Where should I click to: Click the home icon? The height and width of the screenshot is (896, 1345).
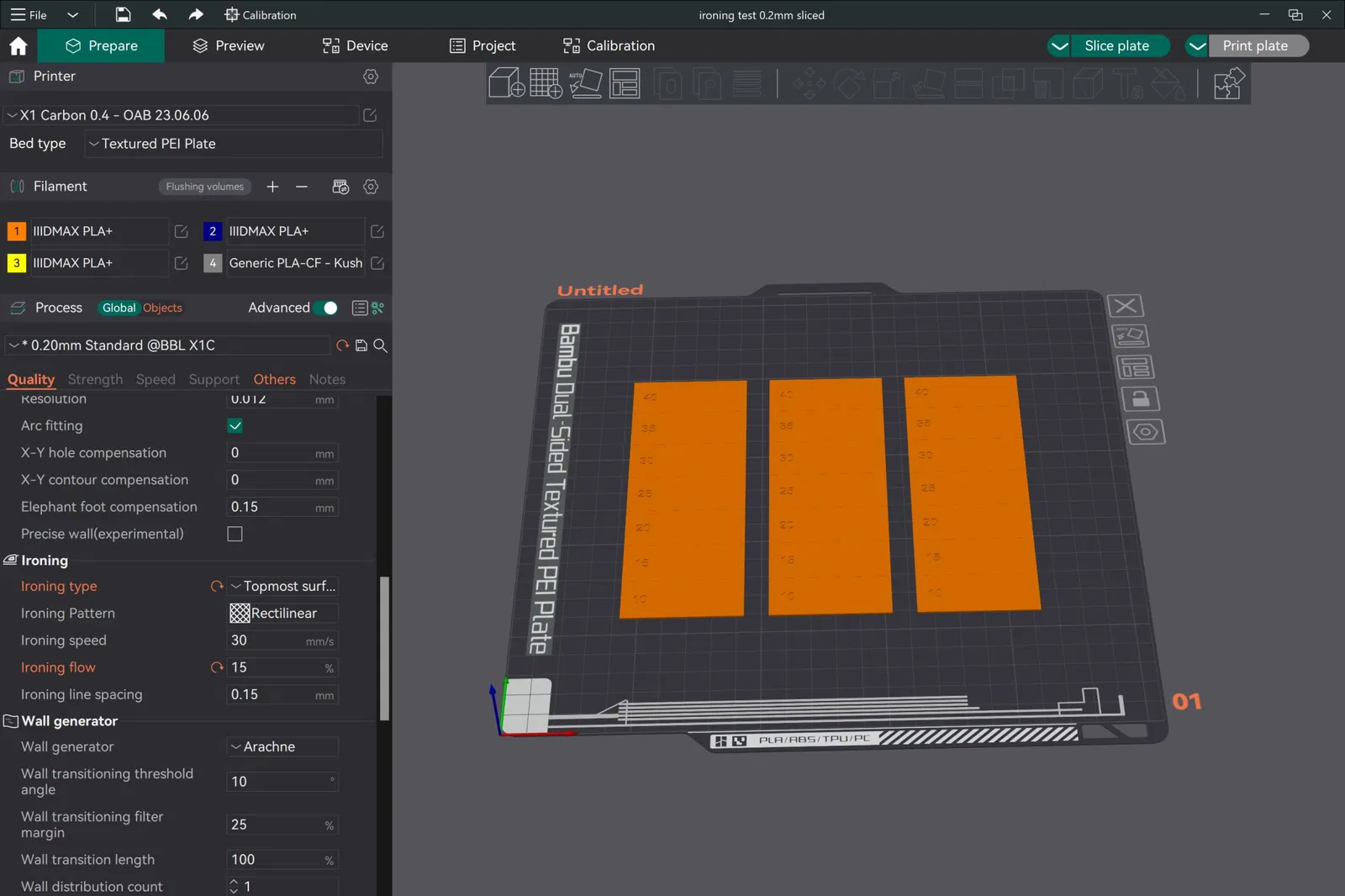[x=18, y=45]
